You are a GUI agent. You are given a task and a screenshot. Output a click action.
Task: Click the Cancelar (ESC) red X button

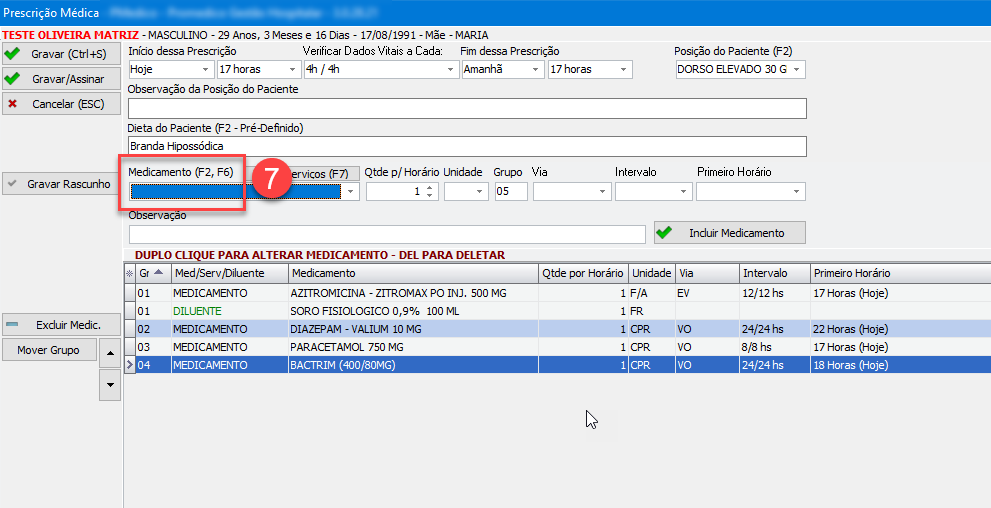[x=61, y=103]
